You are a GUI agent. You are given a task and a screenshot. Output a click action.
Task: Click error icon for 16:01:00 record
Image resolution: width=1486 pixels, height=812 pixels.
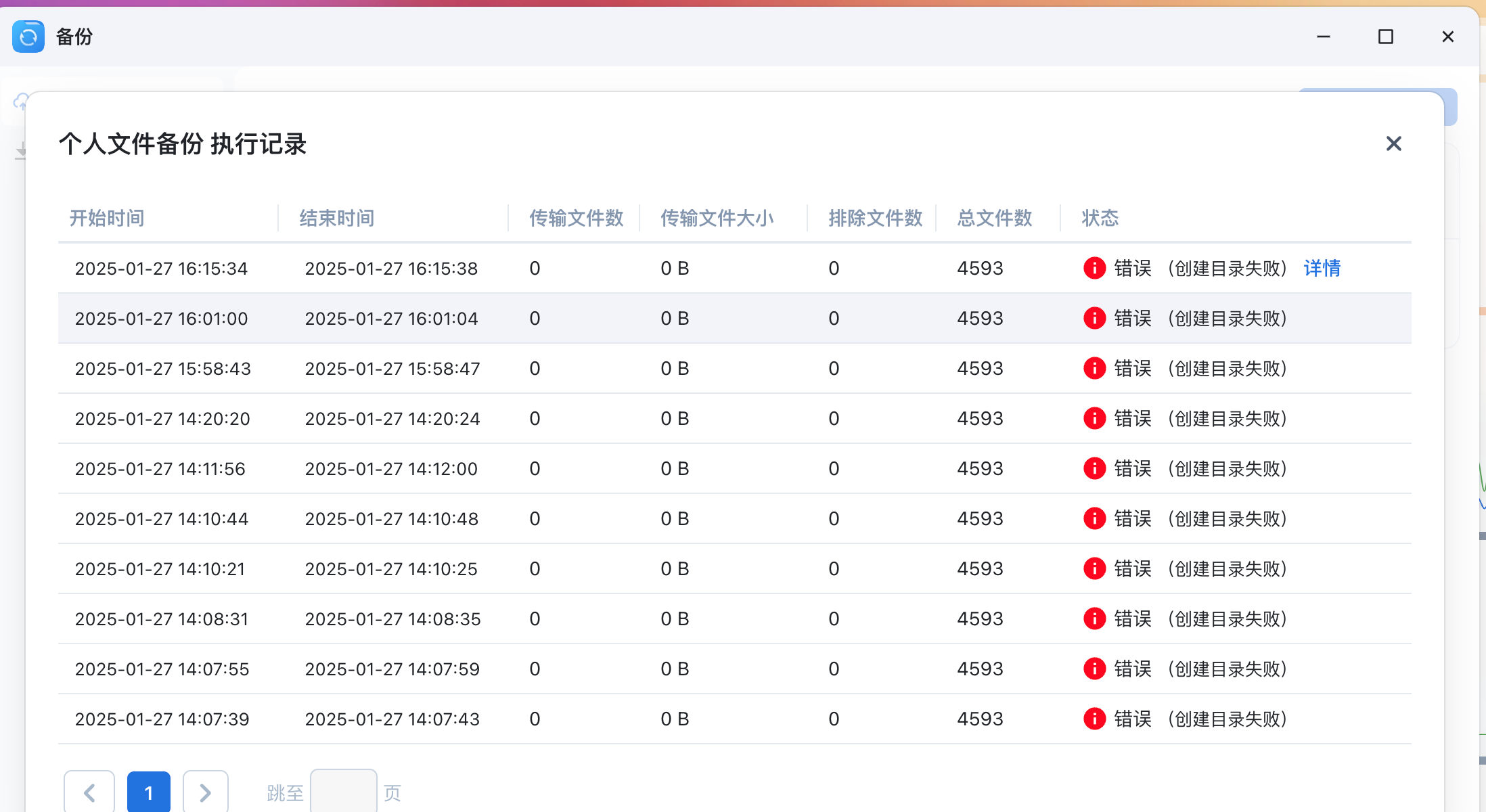1094,318
